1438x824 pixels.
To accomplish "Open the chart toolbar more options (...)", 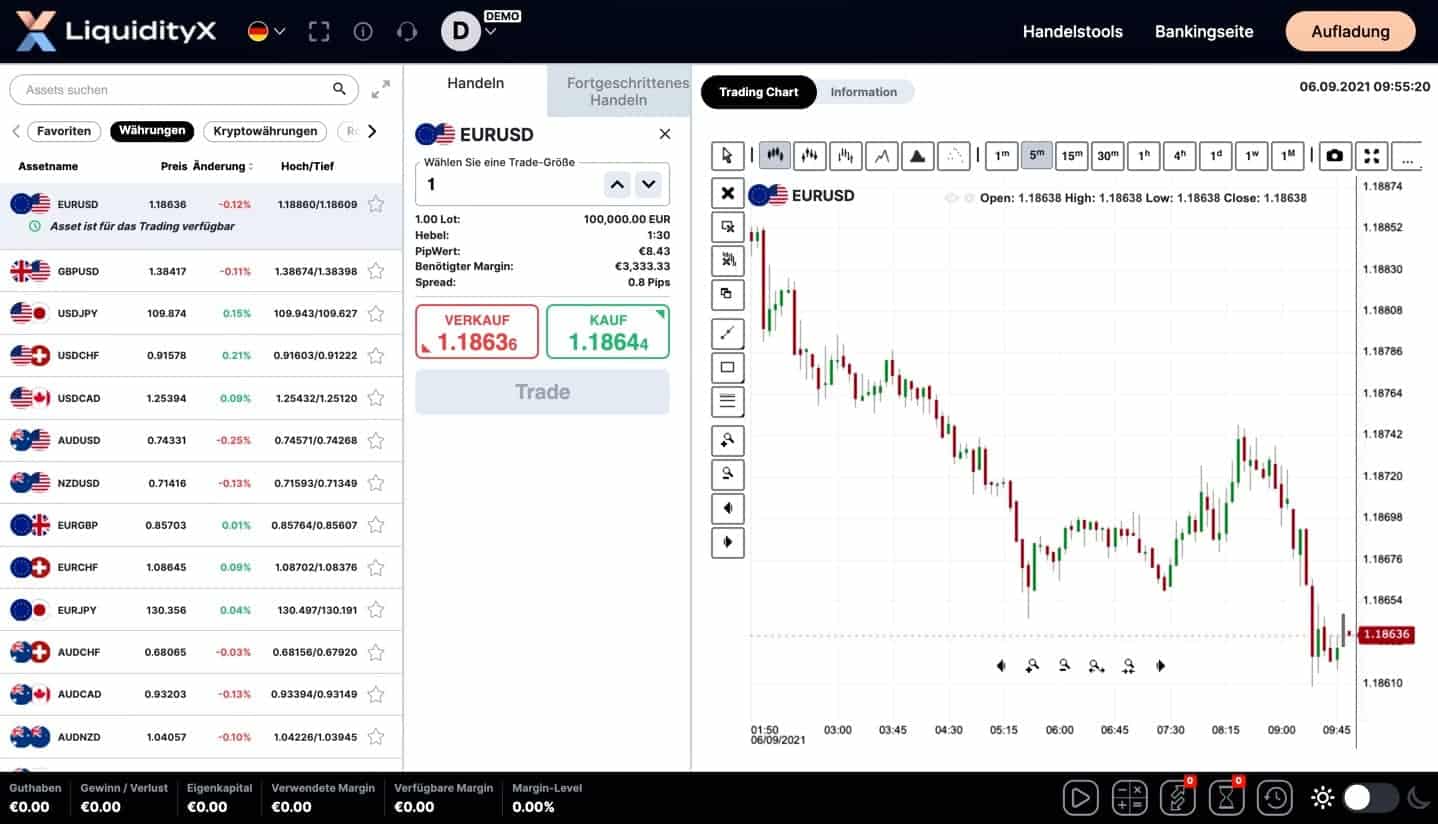I will coord(1407,155).
